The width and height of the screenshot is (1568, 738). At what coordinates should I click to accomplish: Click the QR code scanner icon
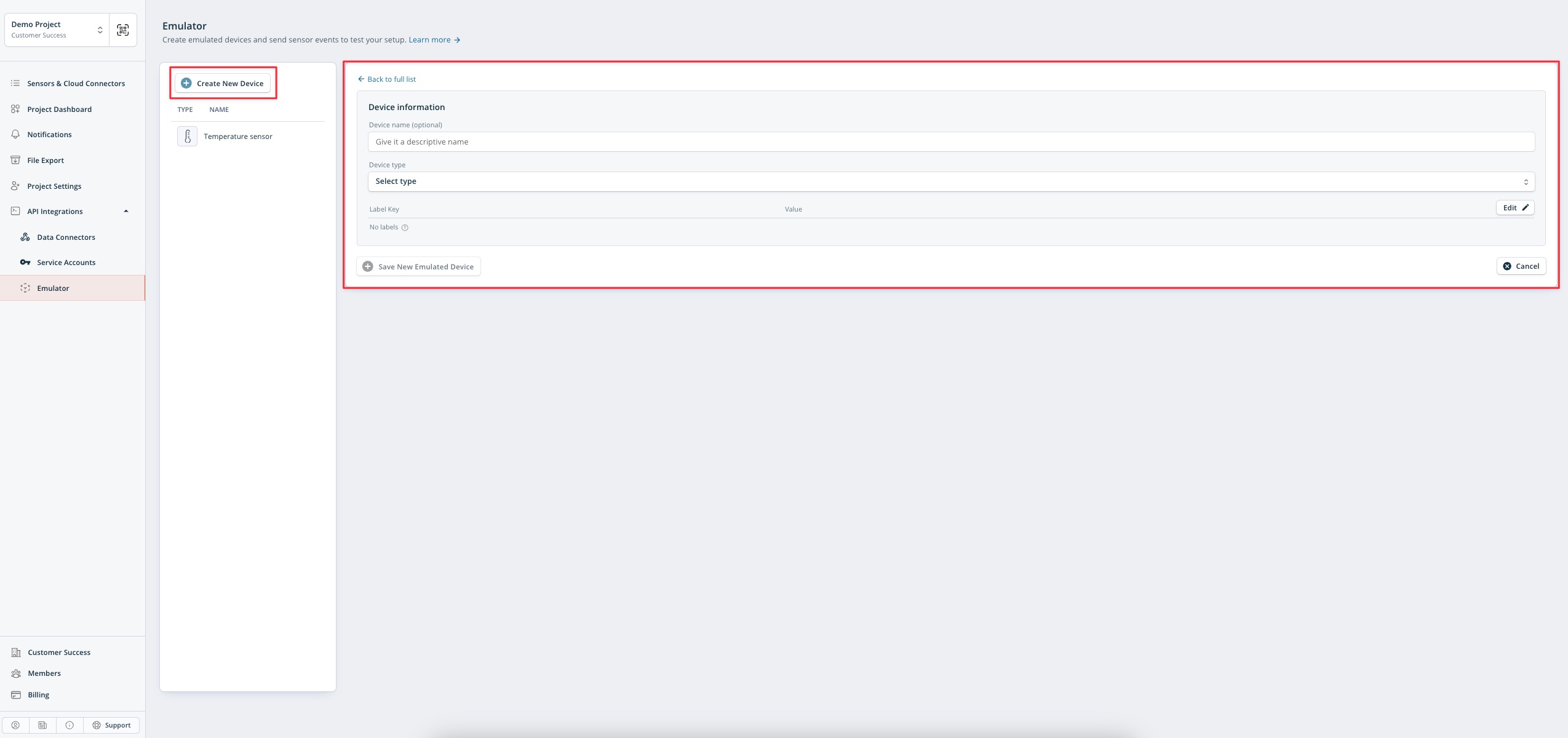(x=123, y=30)
